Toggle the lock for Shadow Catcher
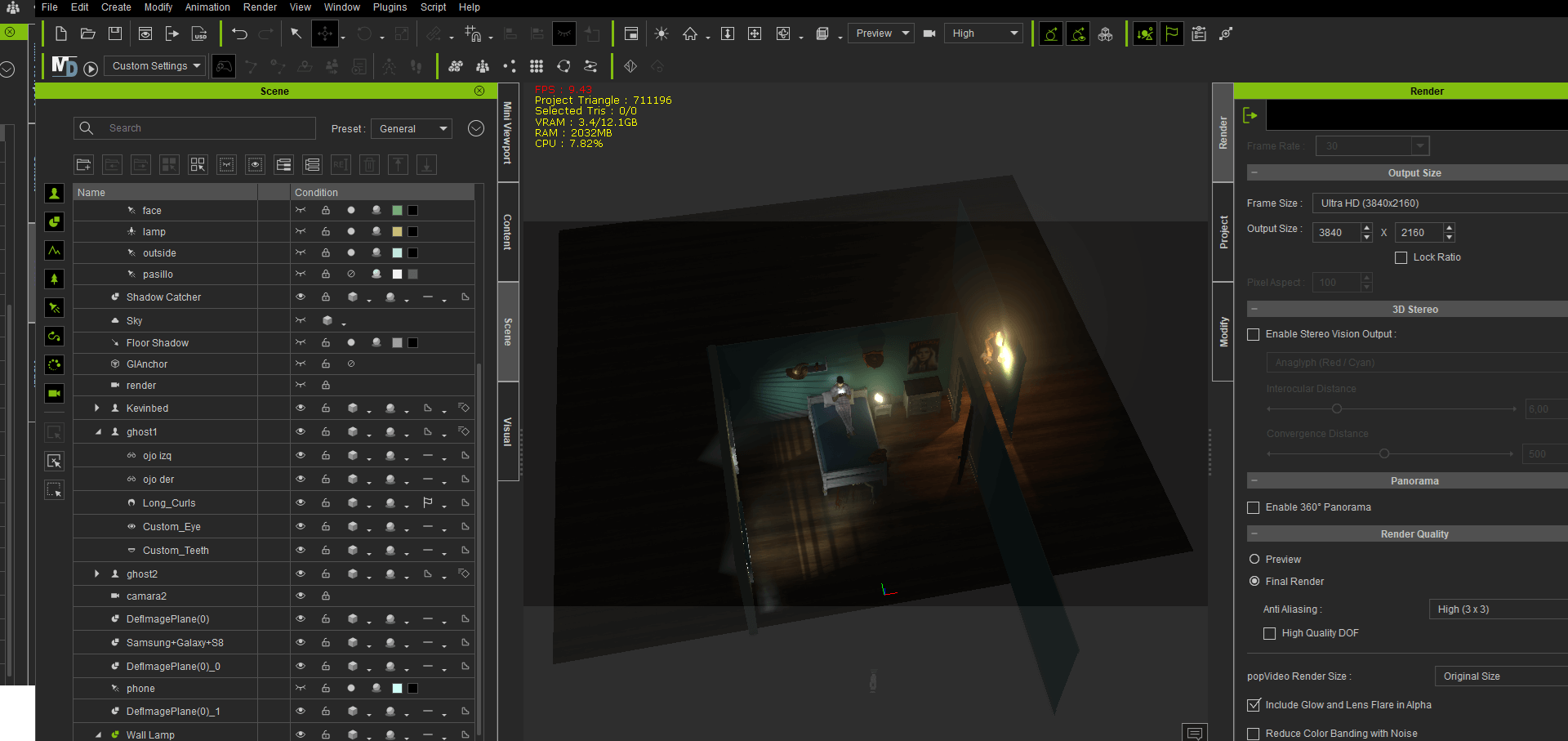Image resolution: width=1568 pixels, height=741 pixels. (326, 297)
